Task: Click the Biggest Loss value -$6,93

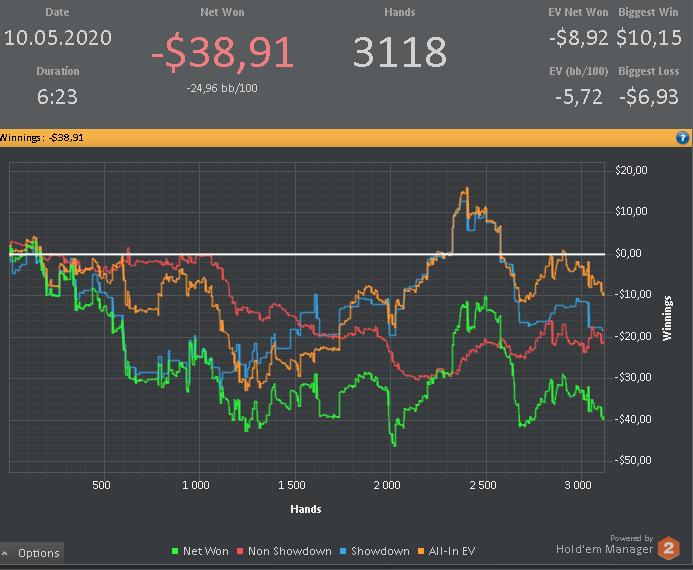Action: [x=649, y=96]
